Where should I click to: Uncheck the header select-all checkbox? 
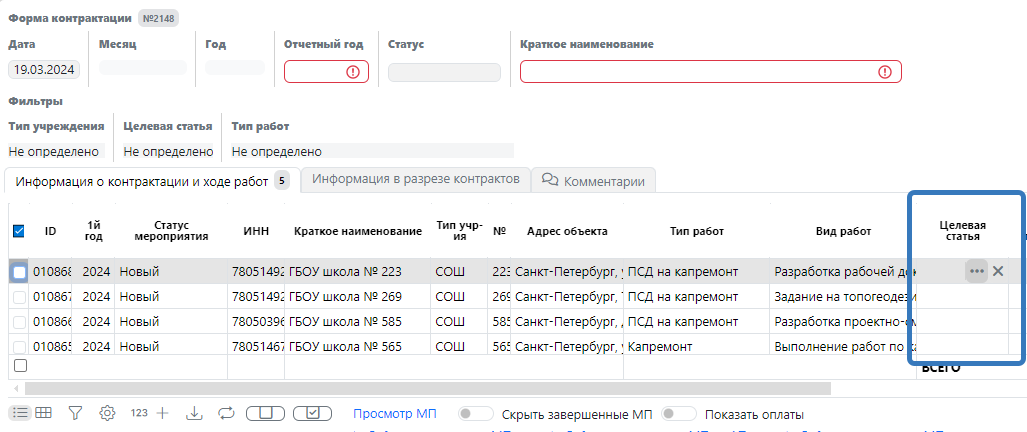pos(19,232)
